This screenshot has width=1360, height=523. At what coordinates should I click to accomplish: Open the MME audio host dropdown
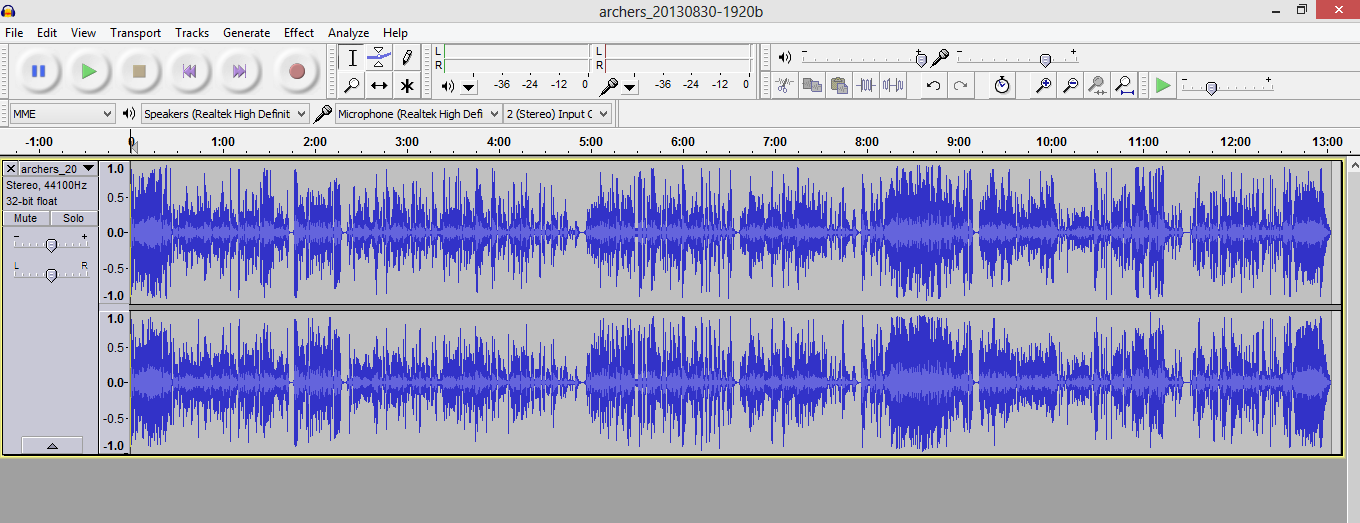tap(61, 114)
